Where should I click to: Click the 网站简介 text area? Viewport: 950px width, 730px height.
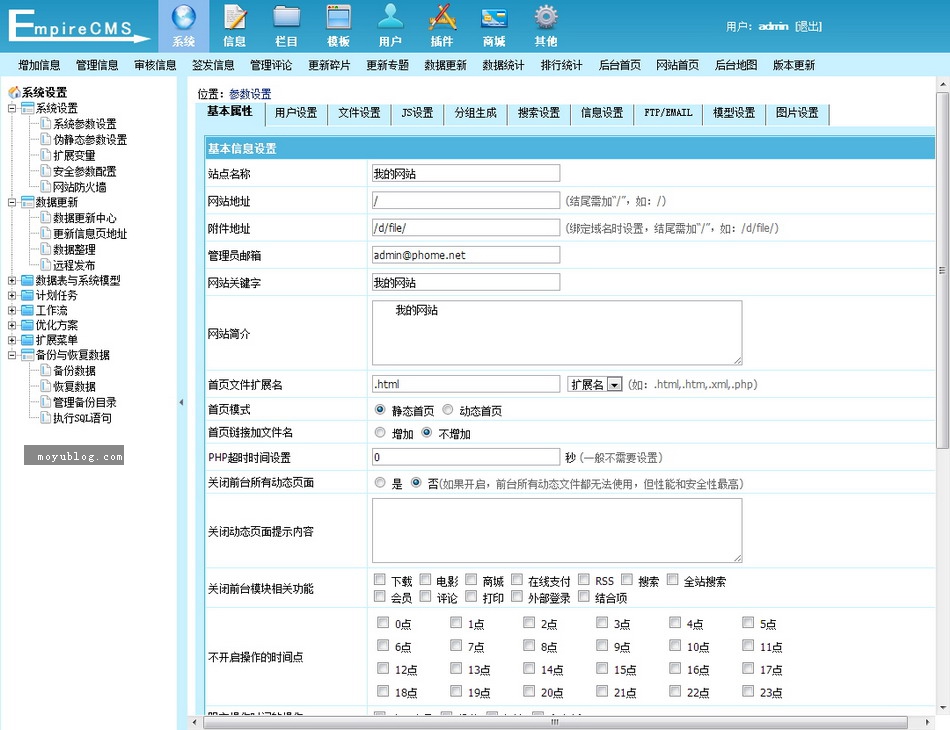(x=557, y=333)
